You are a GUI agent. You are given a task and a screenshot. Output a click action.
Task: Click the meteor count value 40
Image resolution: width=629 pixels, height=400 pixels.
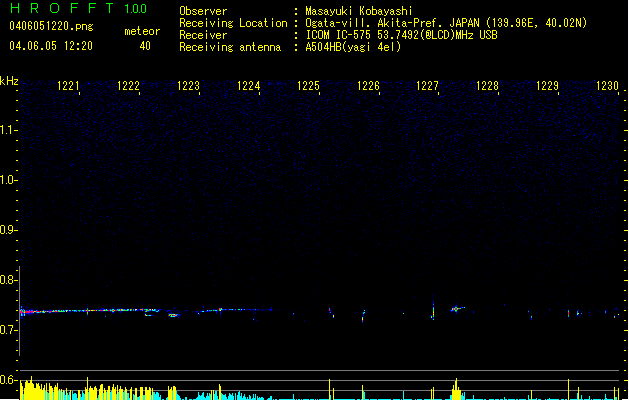[145, 46]
